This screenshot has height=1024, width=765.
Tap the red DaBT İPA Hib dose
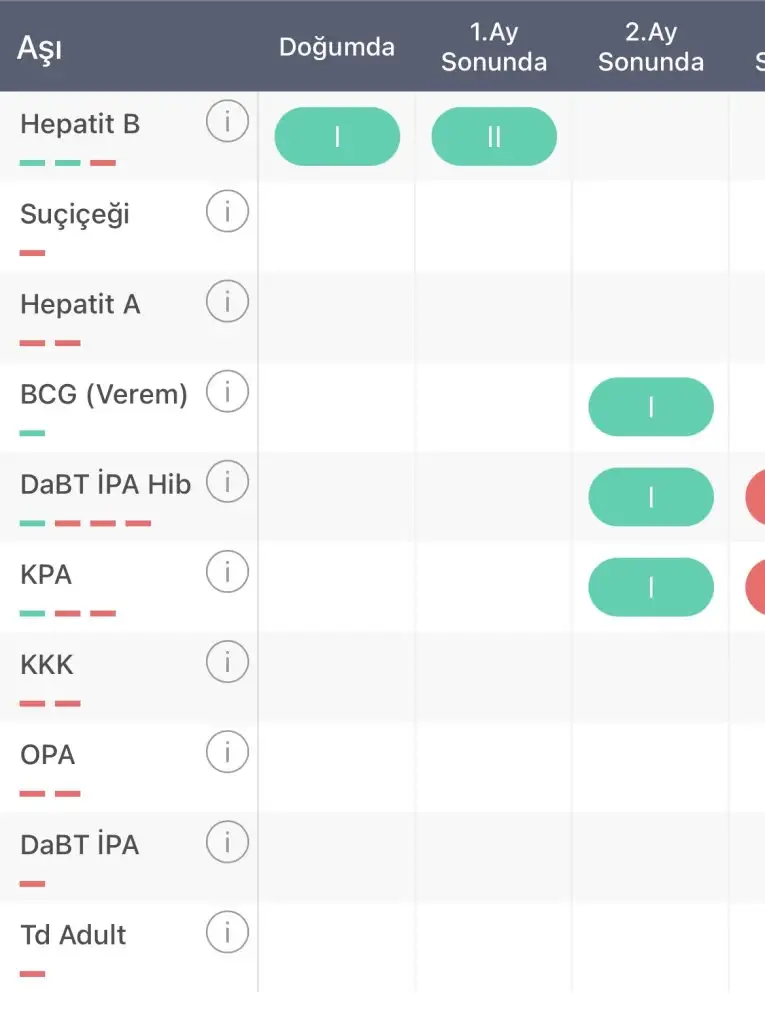point(756,497)
